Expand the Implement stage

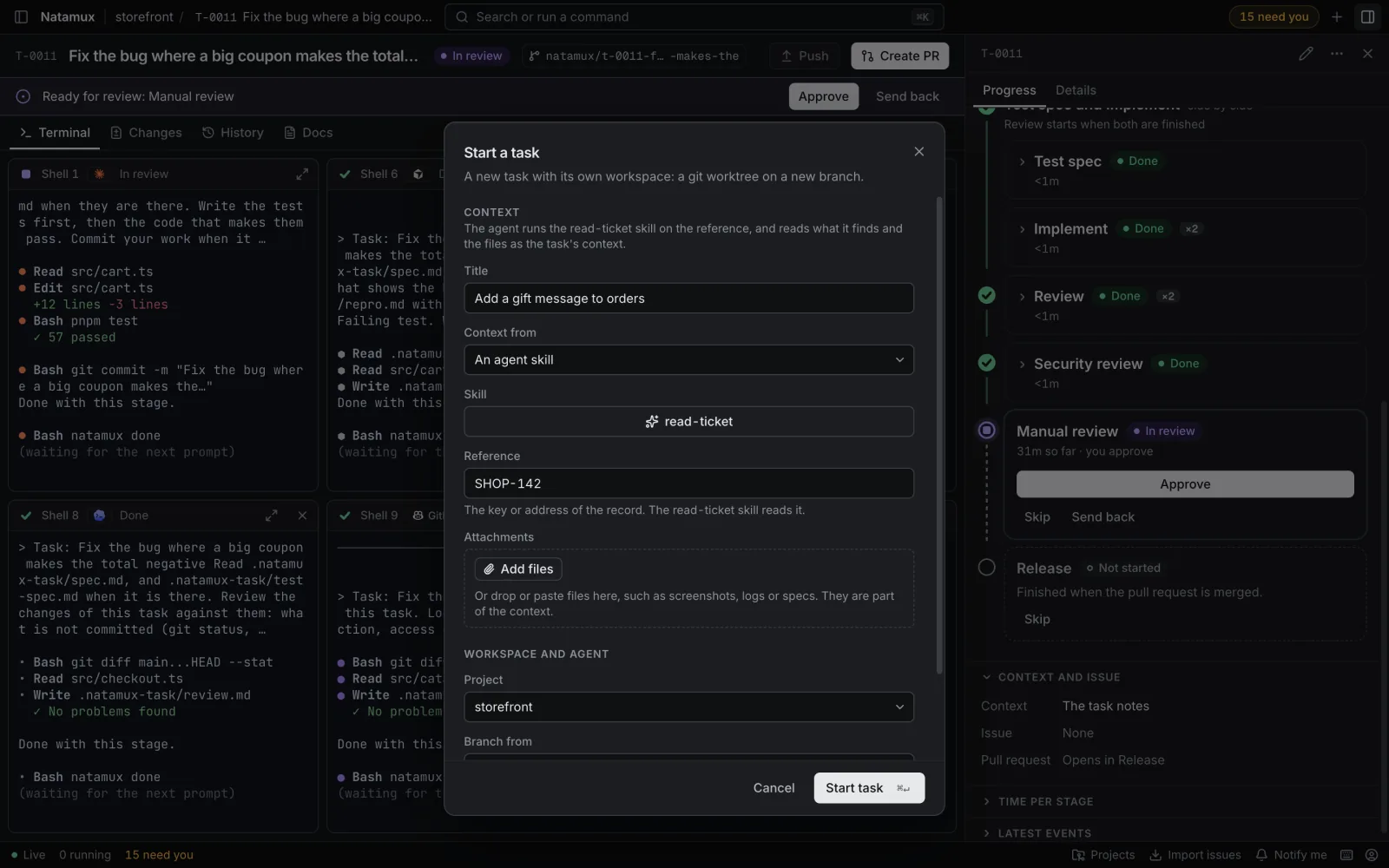click(1022, 230)
